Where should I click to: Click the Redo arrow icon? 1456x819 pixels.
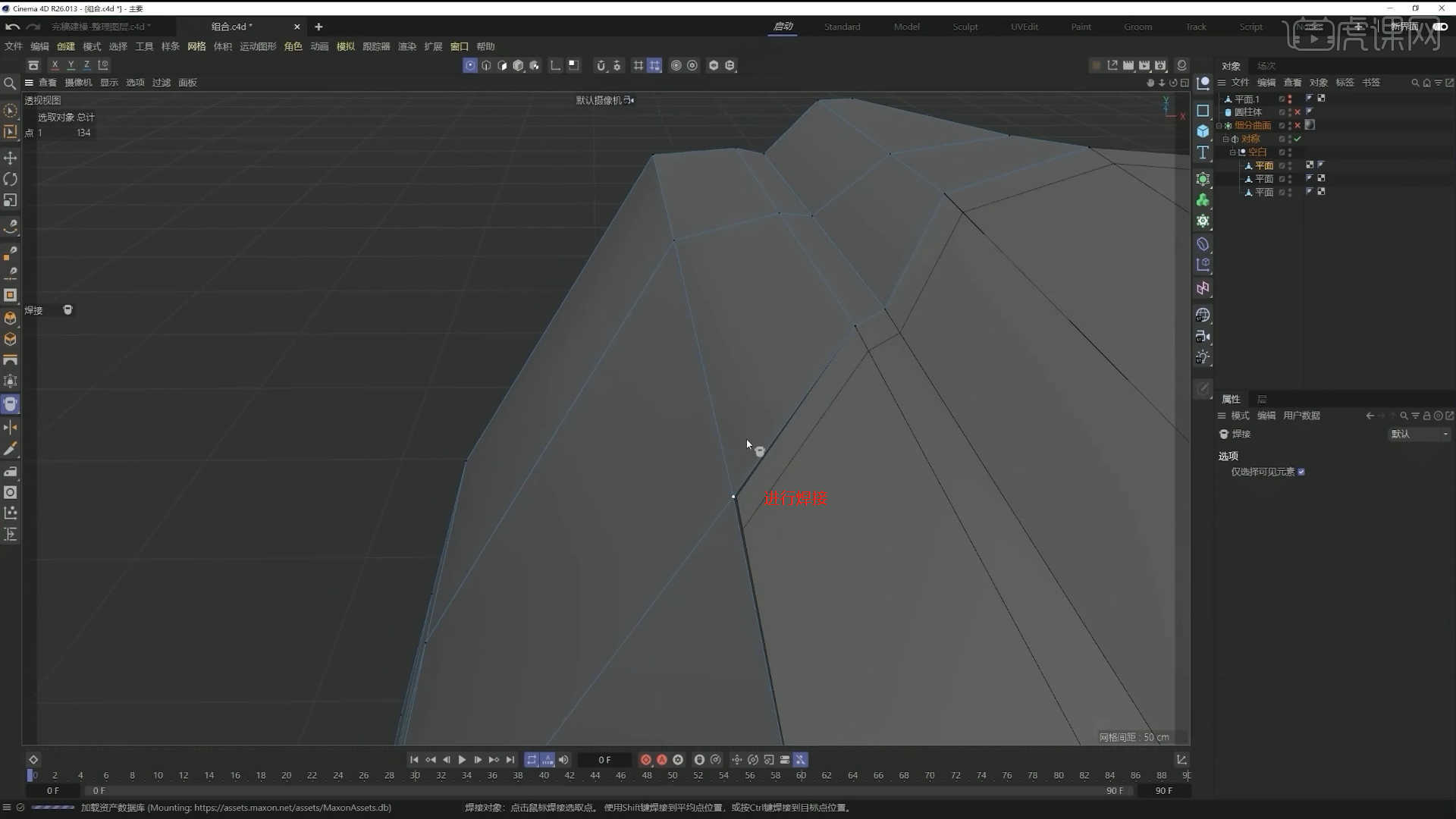pos(33,27)
